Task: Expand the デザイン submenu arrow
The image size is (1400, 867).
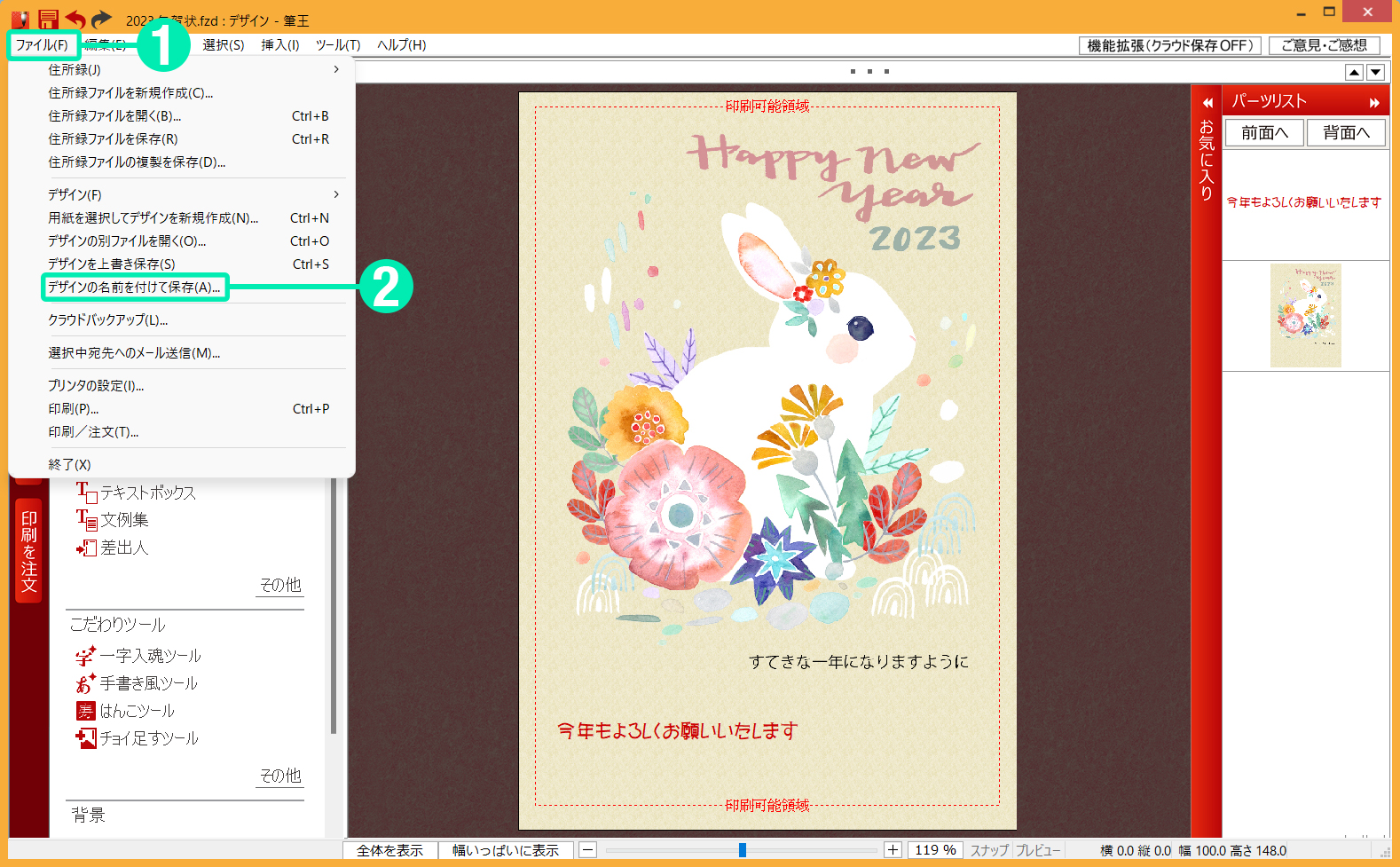Action: [x=336, y=194]
